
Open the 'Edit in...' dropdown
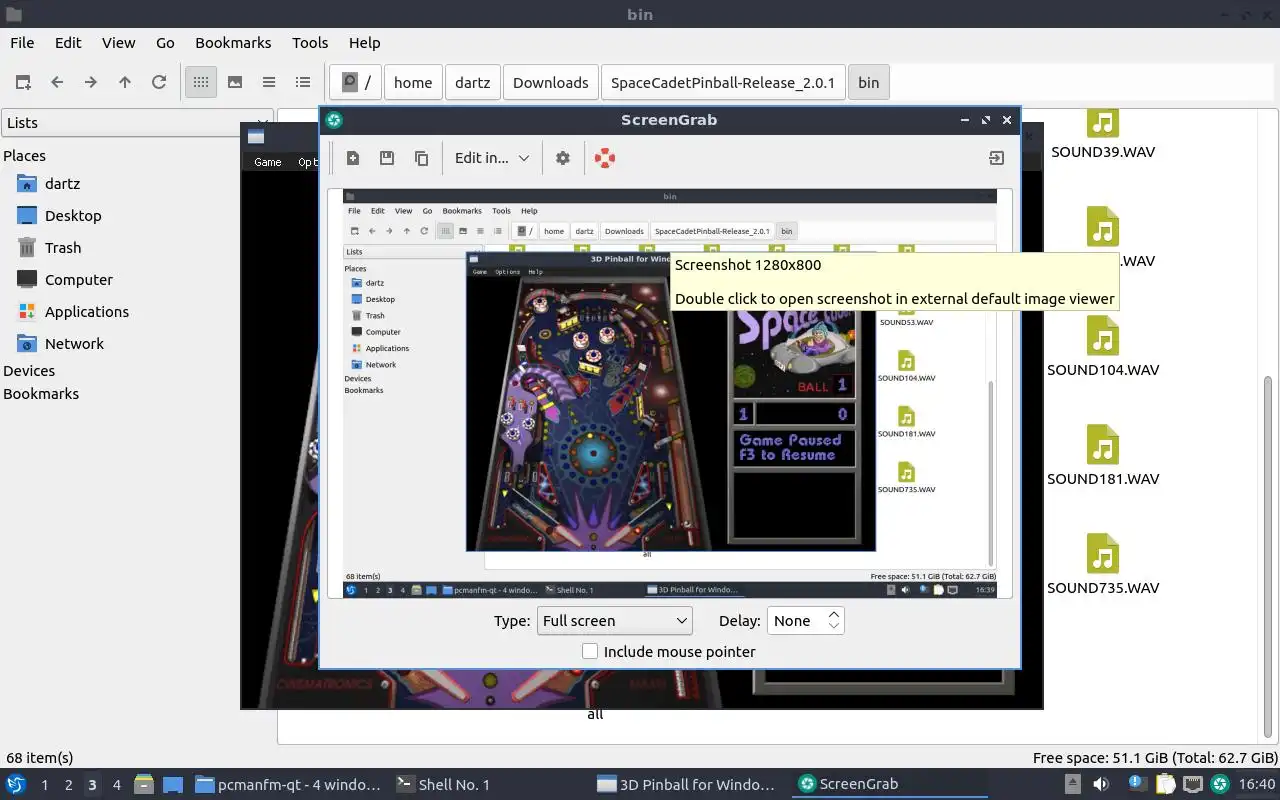pyautogui.click(x=491, y=158)
